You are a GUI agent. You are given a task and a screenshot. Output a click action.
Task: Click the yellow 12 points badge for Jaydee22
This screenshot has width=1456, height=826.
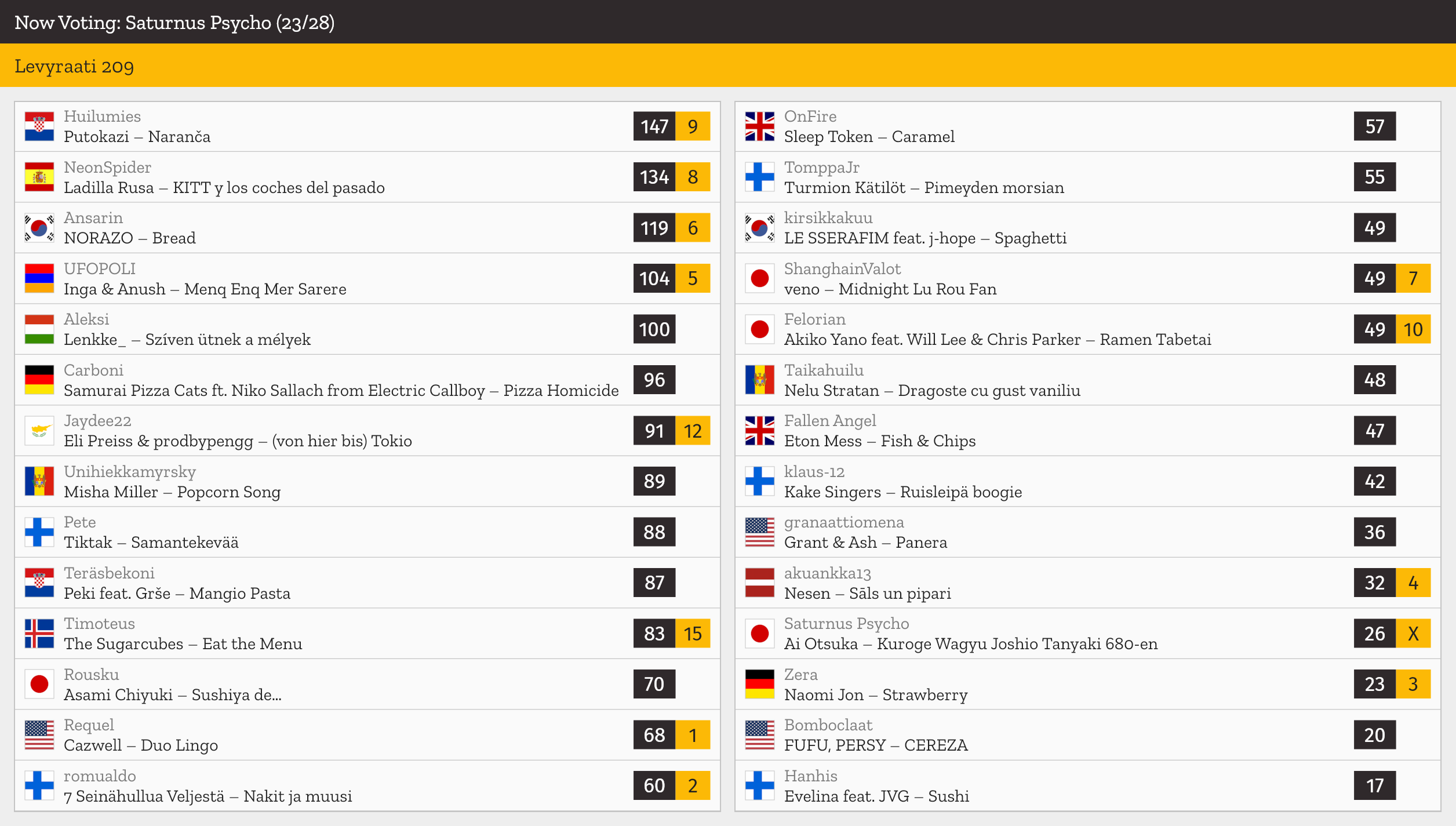[693, 431]
